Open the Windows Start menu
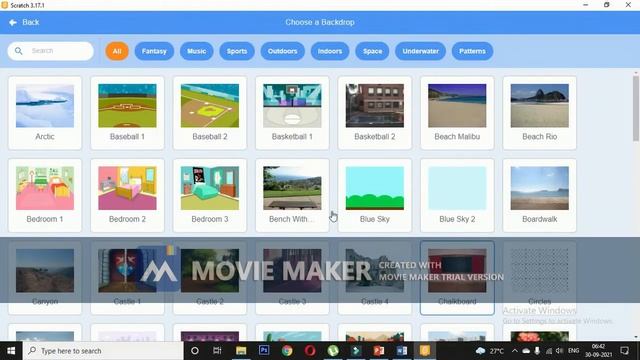Screen dimensions: 640x360 11,351
